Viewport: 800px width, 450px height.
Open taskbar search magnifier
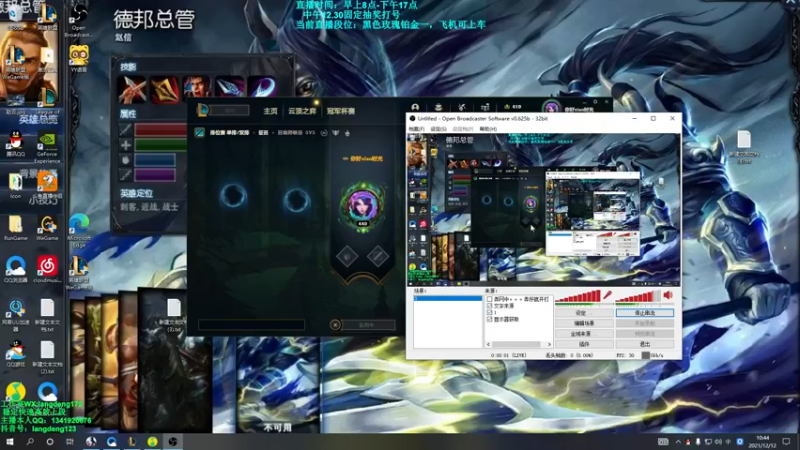pyautogui.click(x=30, y=441)
